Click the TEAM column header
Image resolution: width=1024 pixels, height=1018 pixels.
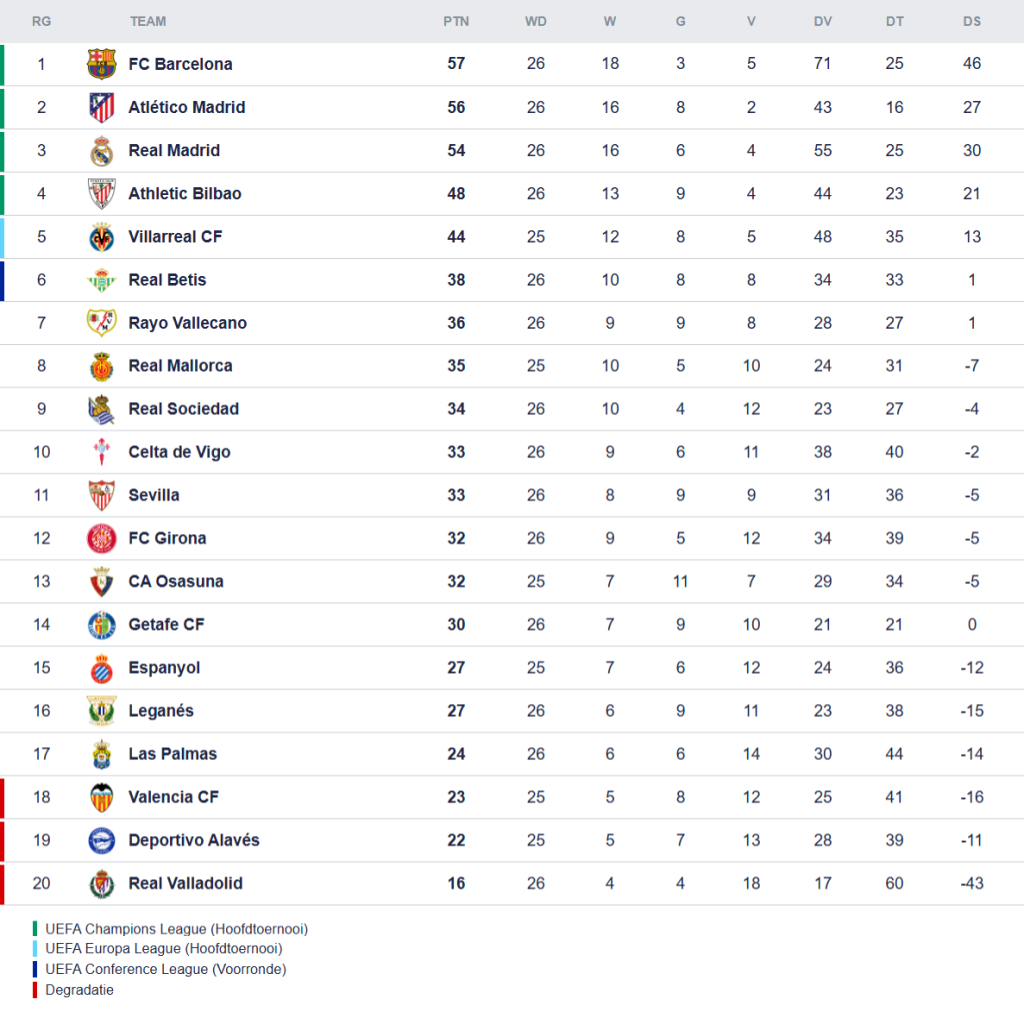(148, 21)
